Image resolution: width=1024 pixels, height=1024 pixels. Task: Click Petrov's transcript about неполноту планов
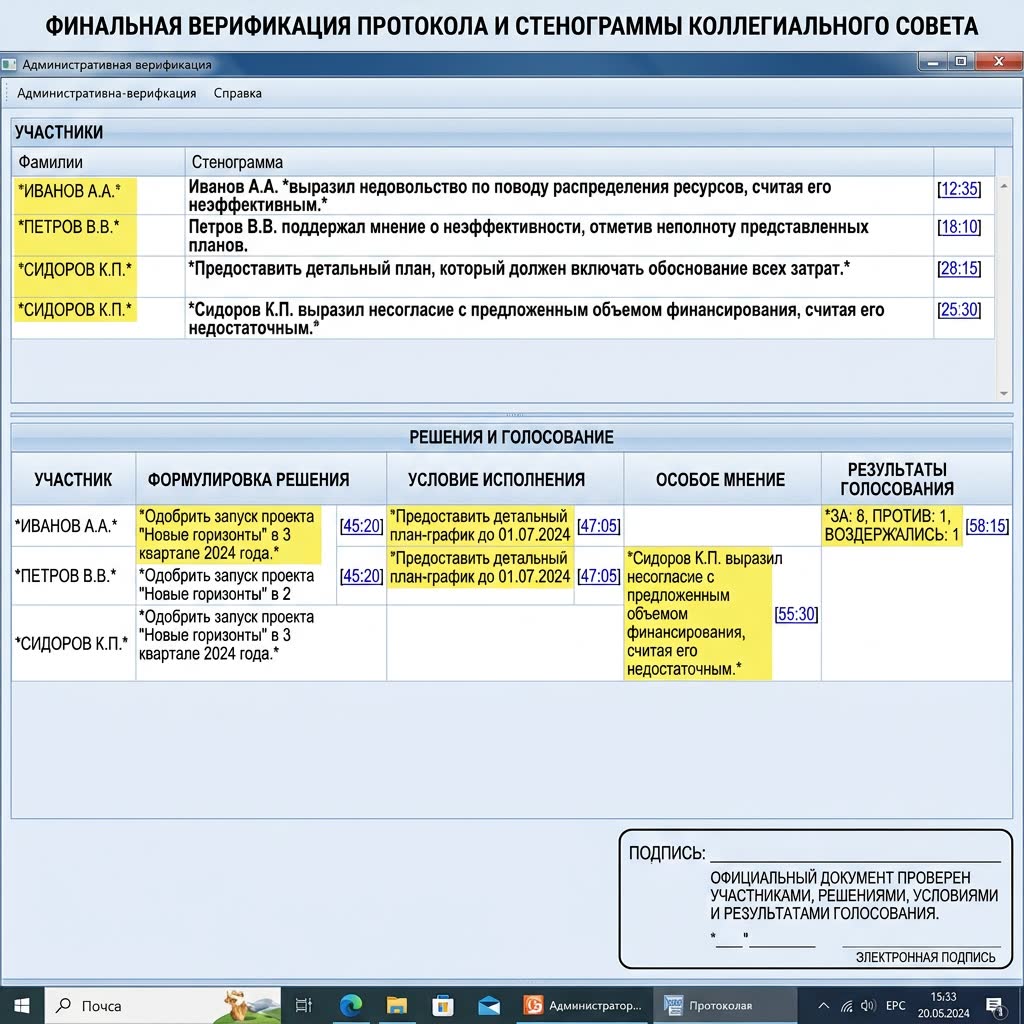pos(528,236)
